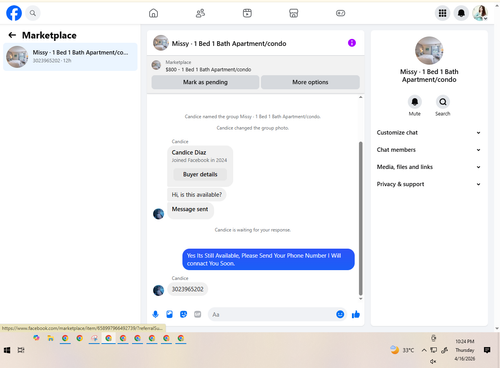Click chat scrollbar thumb
Viewport: 500px width, 368px height.
click(360, 218)
